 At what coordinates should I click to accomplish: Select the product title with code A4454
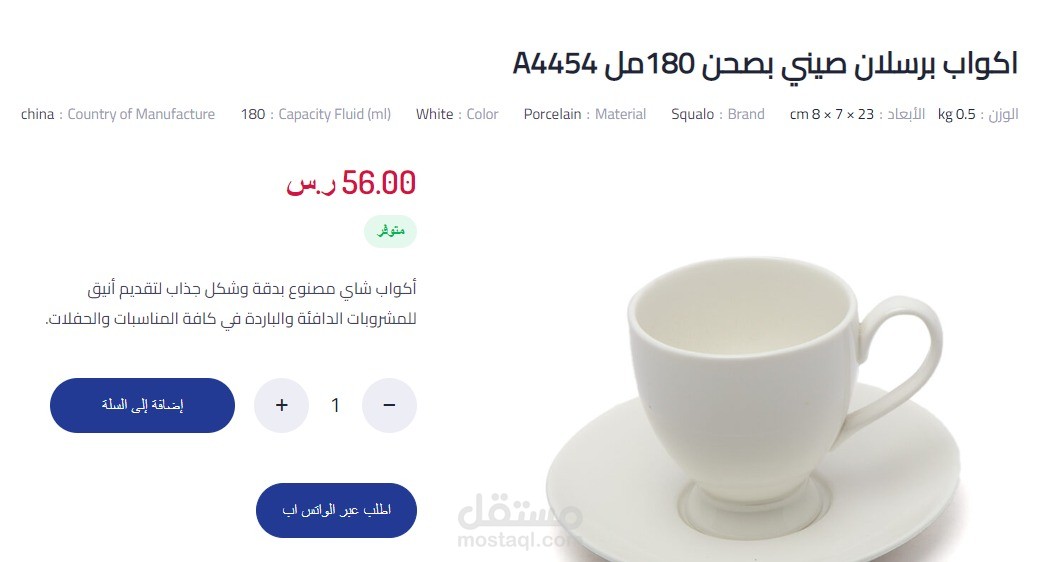click(x=765, y=64)
